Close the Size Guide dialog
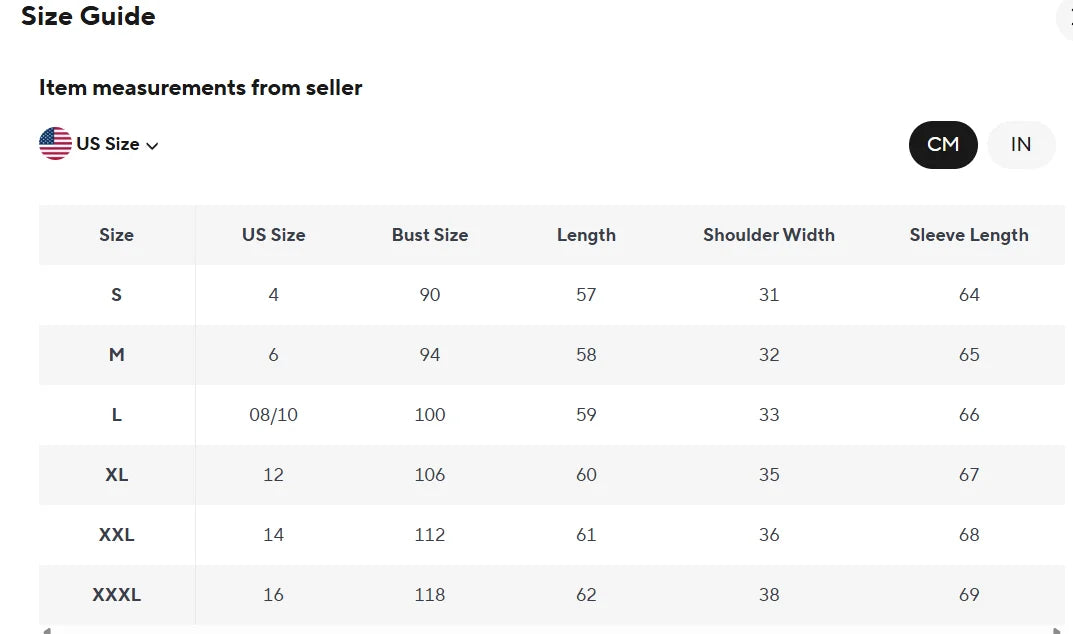Viewport: 1073px width, 634px height. [1066, 17]
